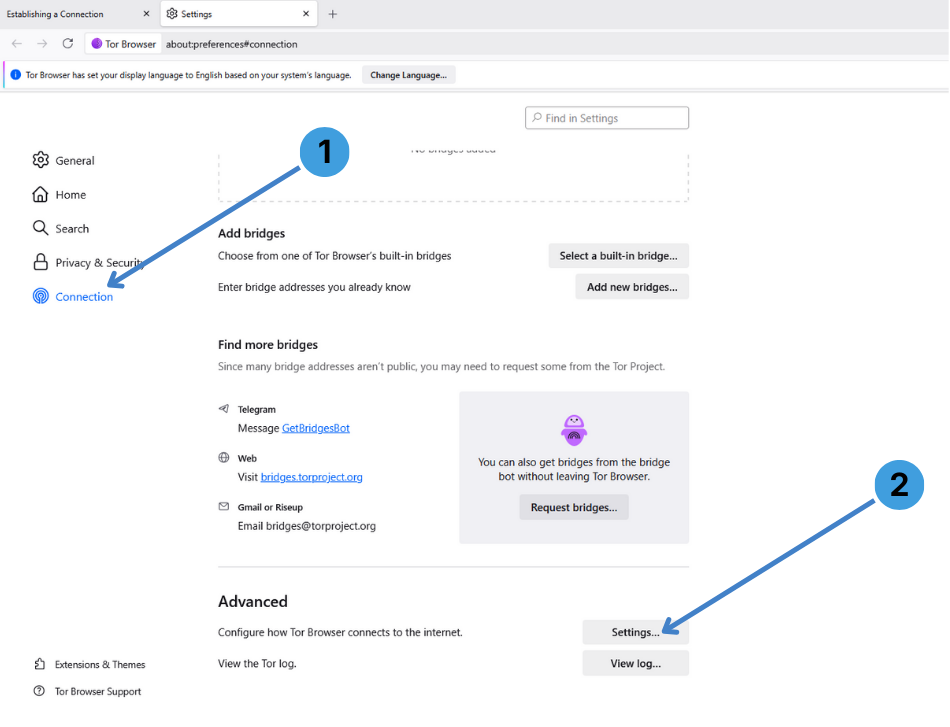Screen dimensions: 950x727
Task: Click 'Enter bridge addresses you already know' text
Action: 314,287
